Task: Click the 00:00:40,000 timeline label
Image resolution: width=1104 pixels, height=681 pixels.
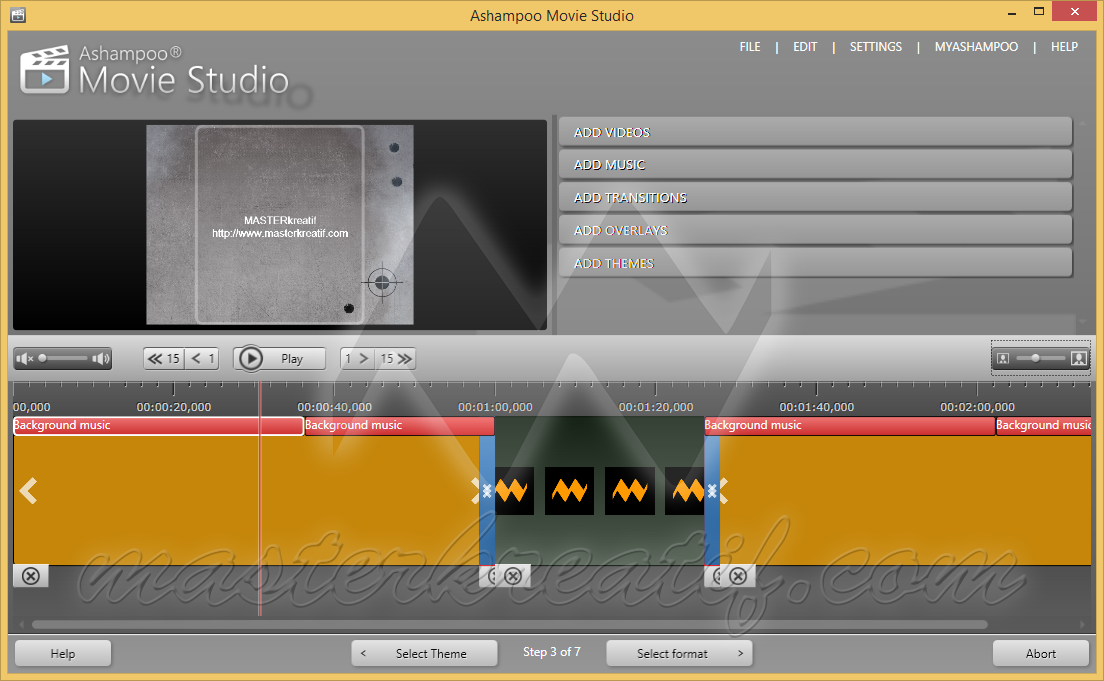Action: [334, 407]
